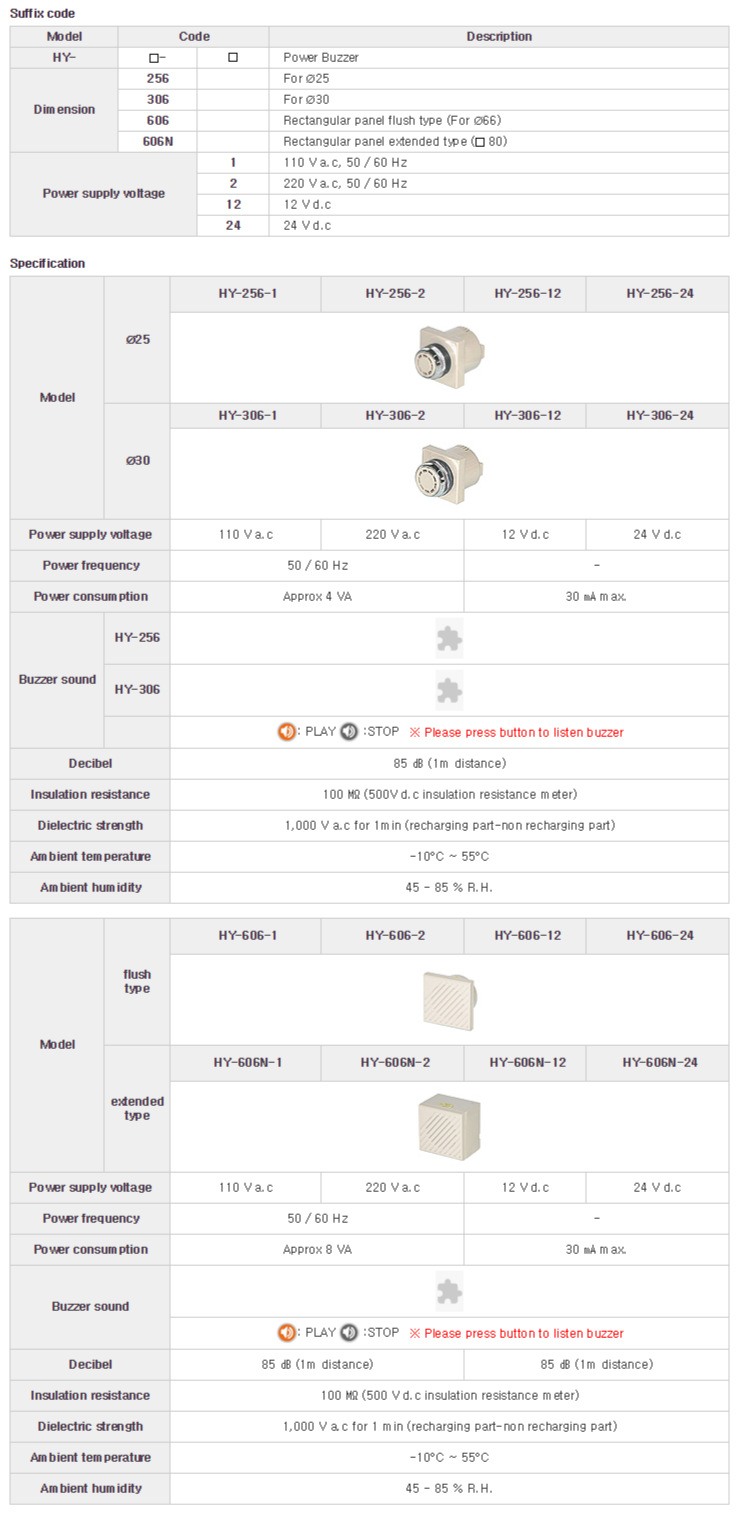
Task: Click the Ø25 round buzzer product image
Action: [449, 358]
